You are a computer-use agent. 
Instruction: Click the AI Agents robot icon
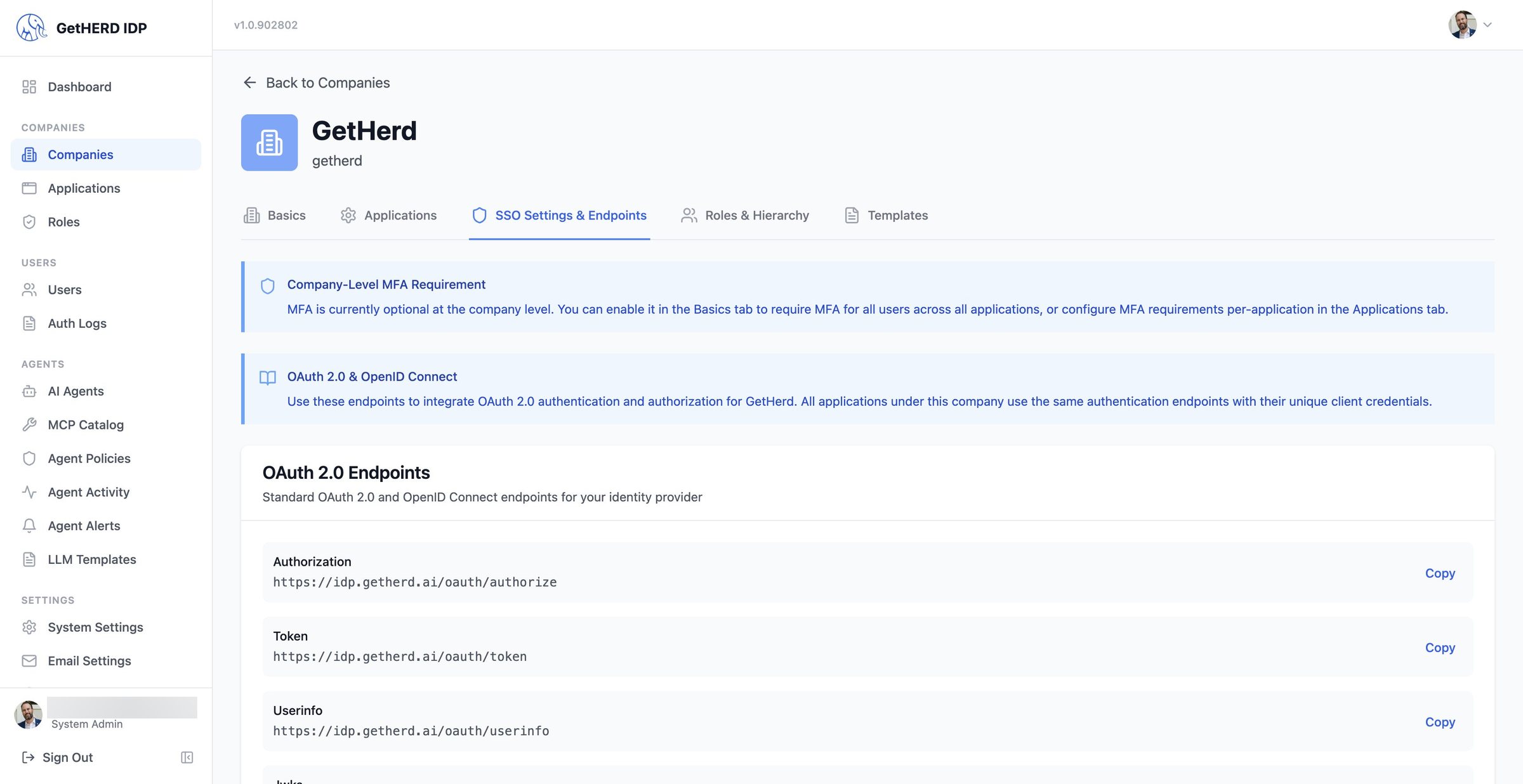(x=29, y=391)
